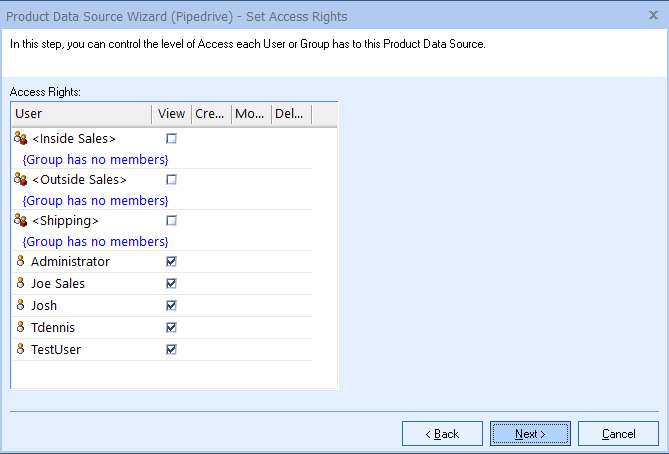
Task: Click the Shipping group icon
Action: pos(20,220)
